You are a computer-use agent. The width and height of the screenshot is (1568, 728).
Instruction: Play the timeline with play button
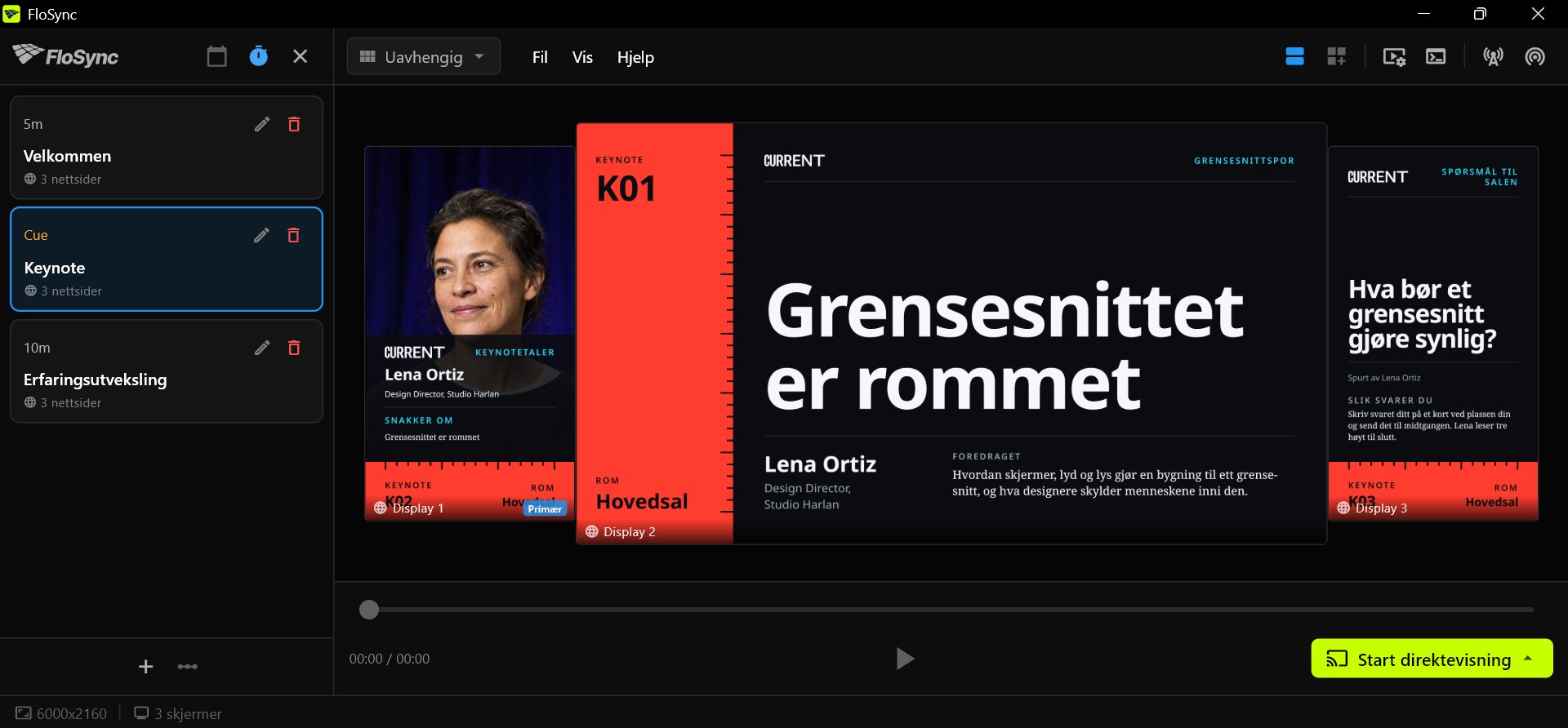click(904, 659)
